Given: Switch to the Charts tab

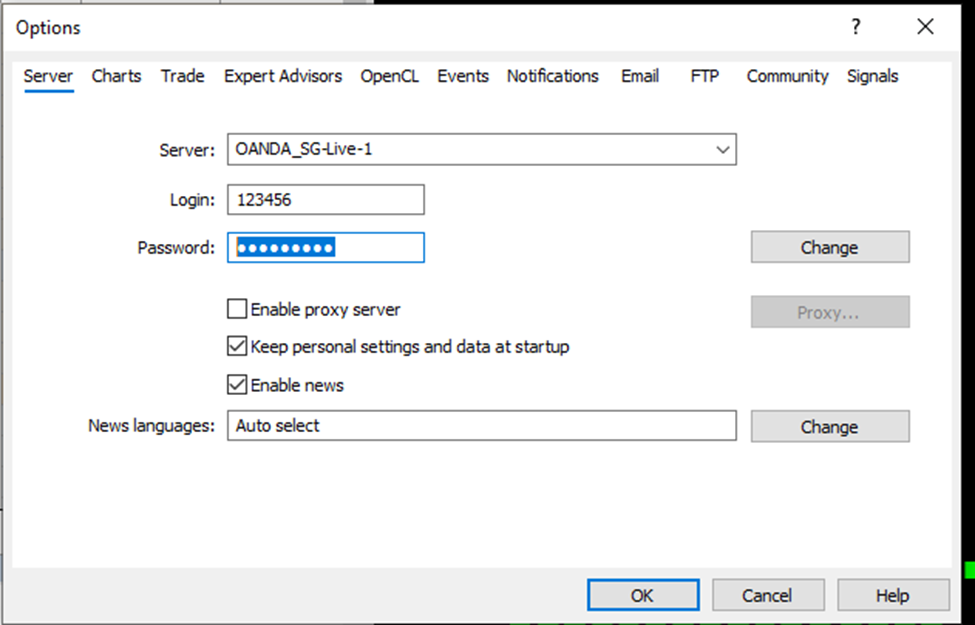Looking at the screenshot, I should [116, 76].
